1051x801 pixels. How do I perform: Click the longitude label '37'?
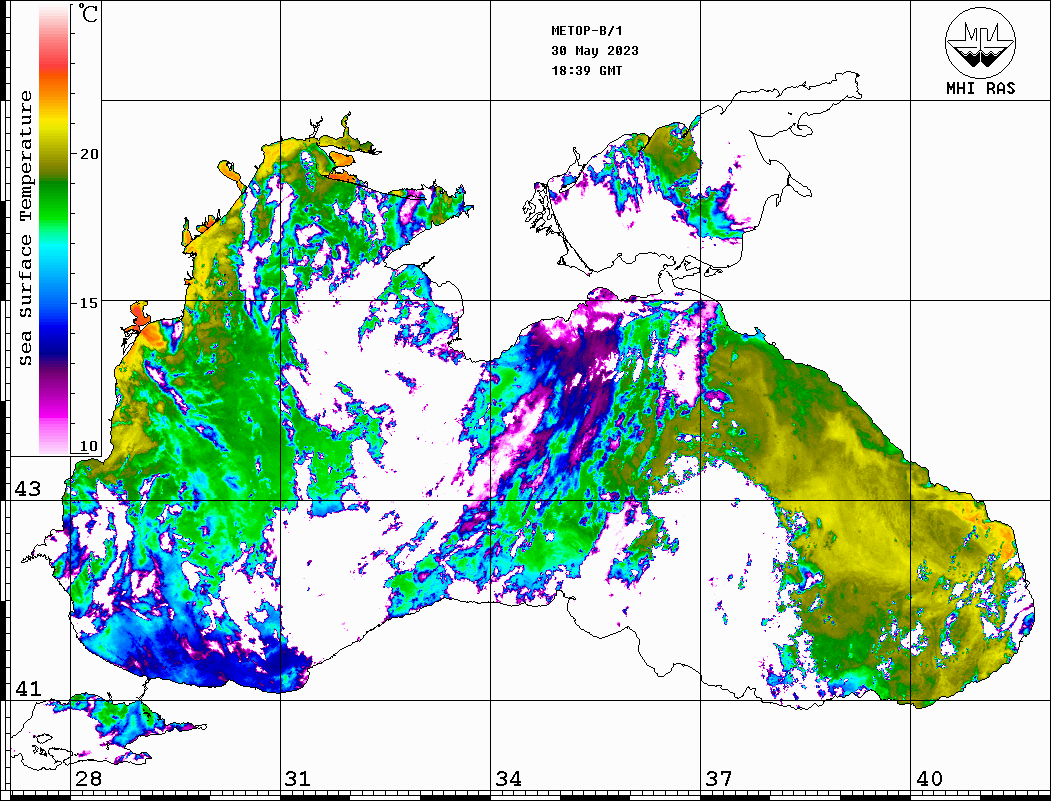[x=719, y=779]
